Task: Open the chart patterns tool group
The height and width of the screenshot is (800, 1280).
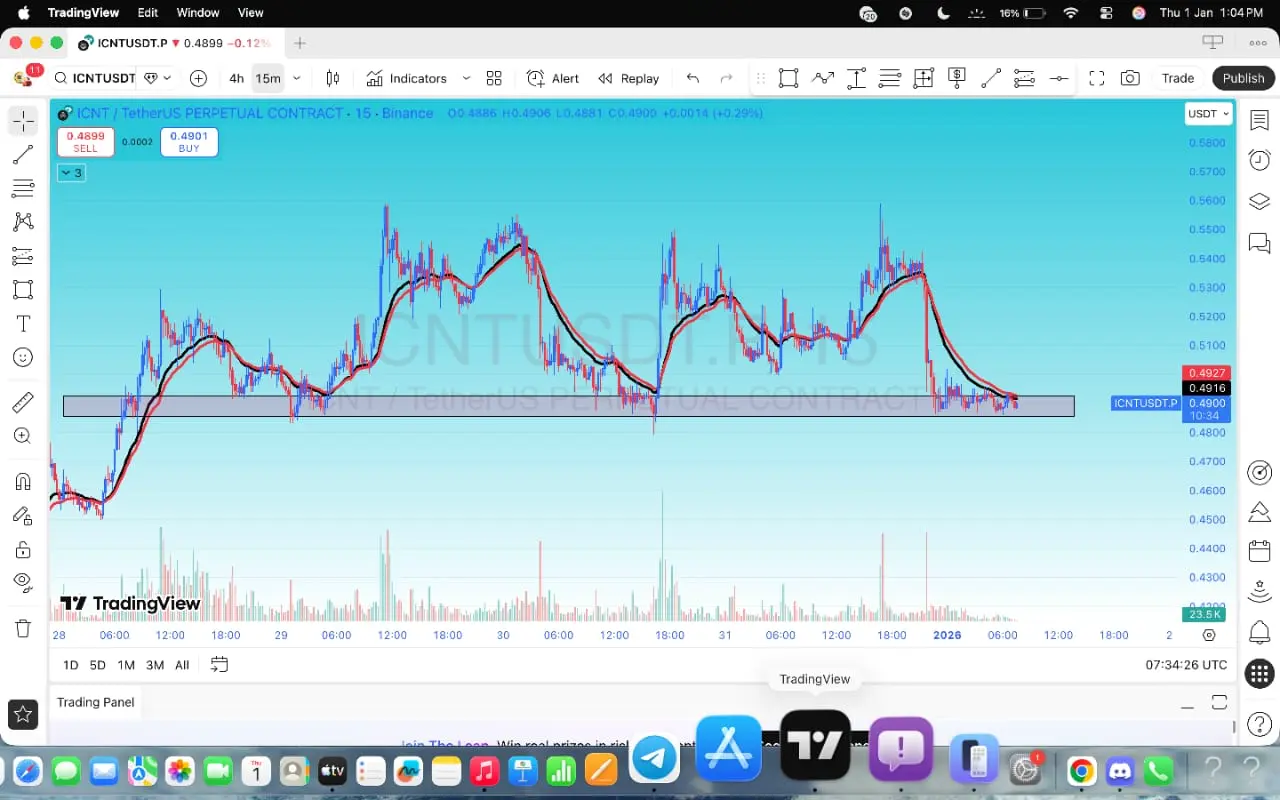Action: pyautogui.click(x=23, y=222)
